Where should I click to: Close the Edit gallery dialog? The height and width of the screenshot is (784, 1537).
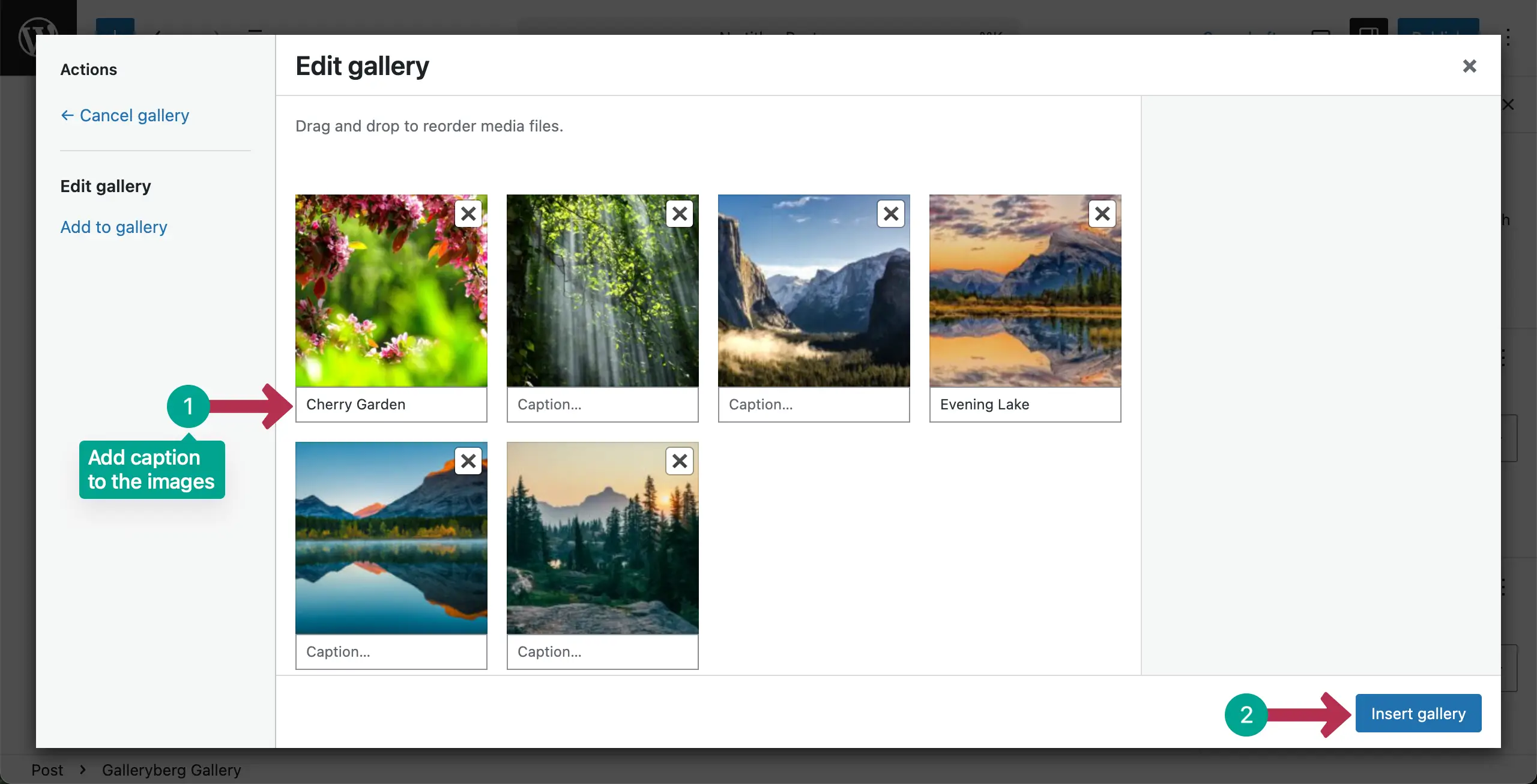pos(1469,66)
